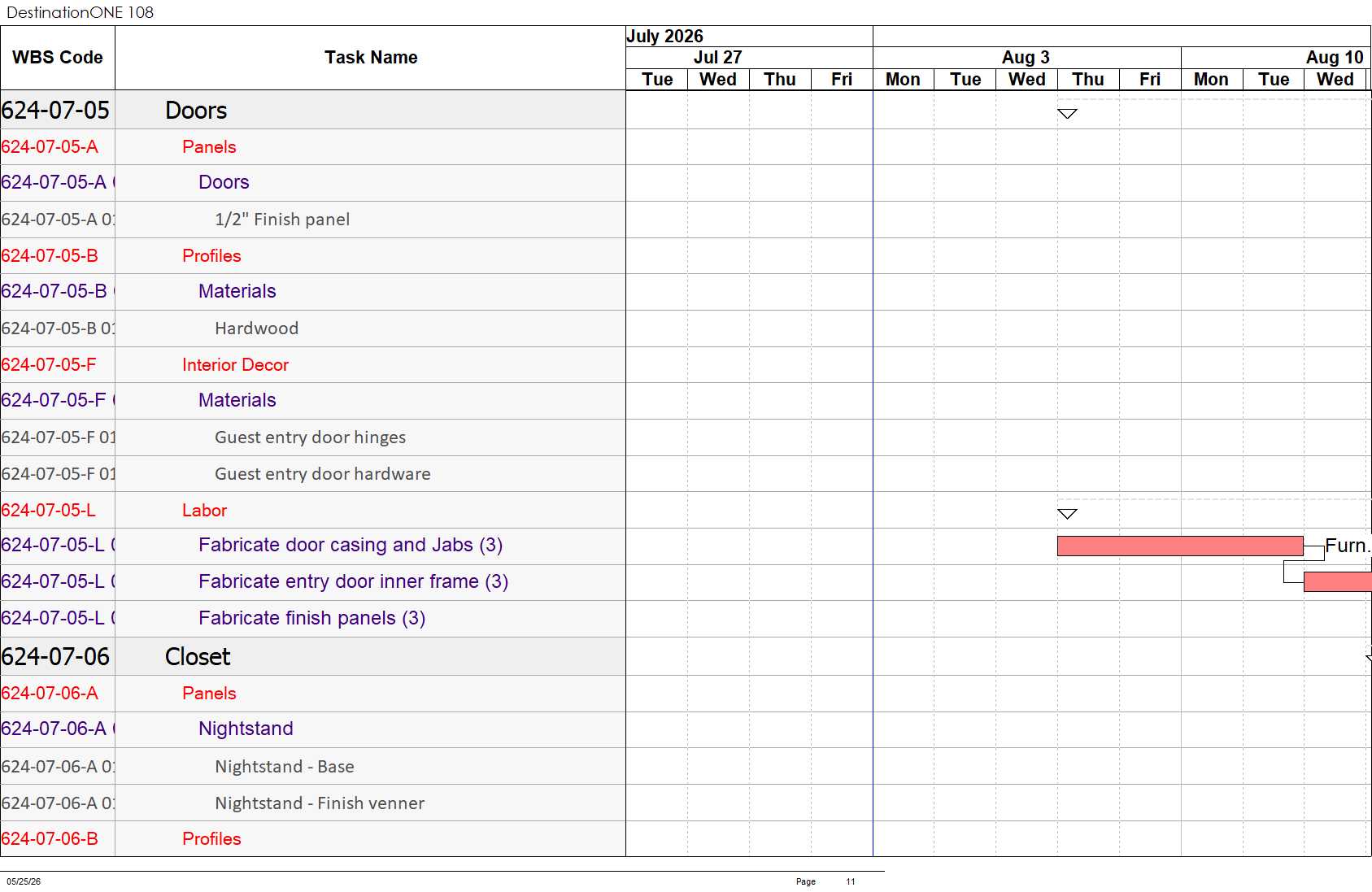Select the Profiles row 624-07-05-B

coord(313,256)
